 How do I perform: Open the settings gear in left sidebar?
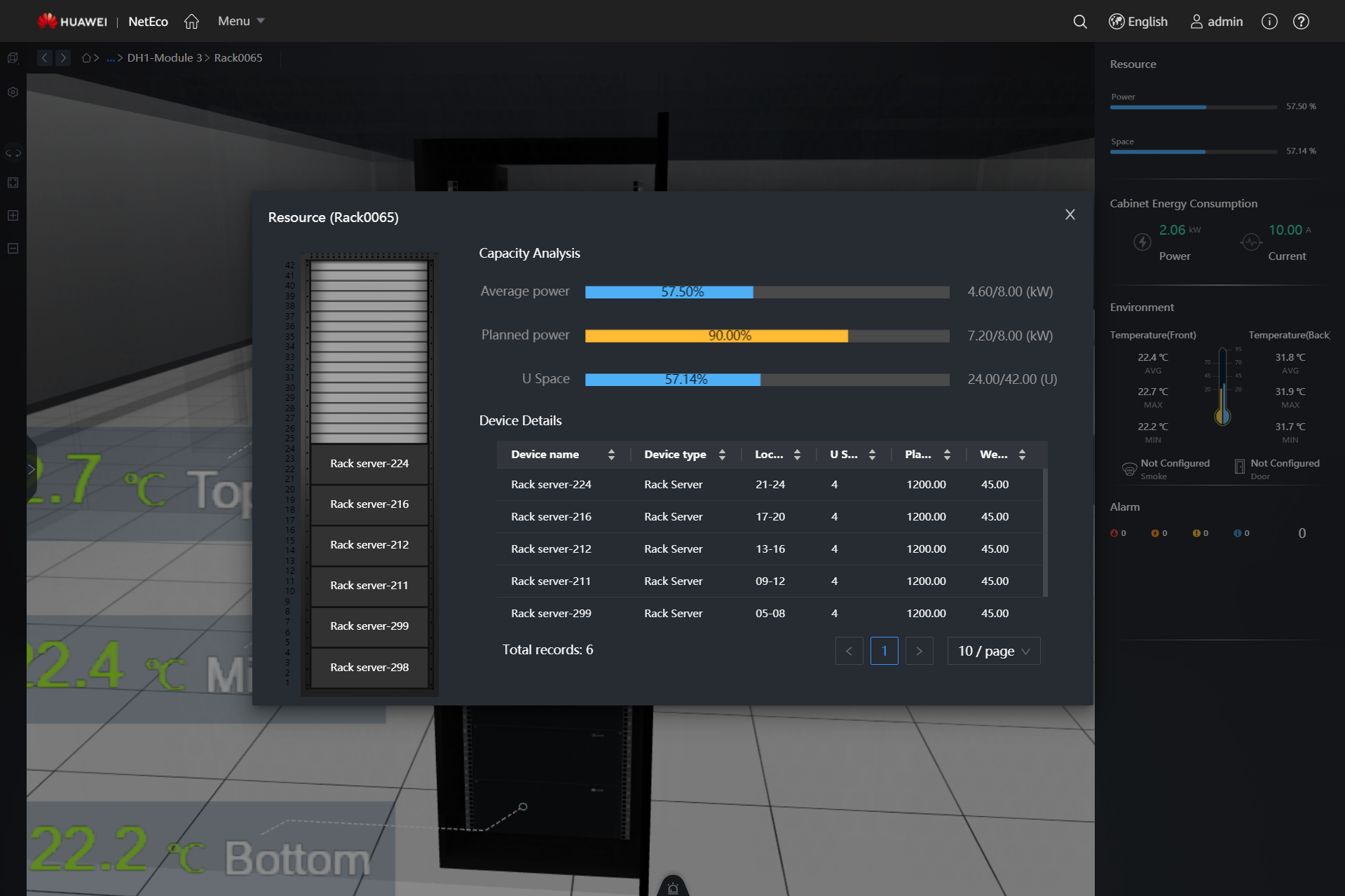[x=13, y=92]
